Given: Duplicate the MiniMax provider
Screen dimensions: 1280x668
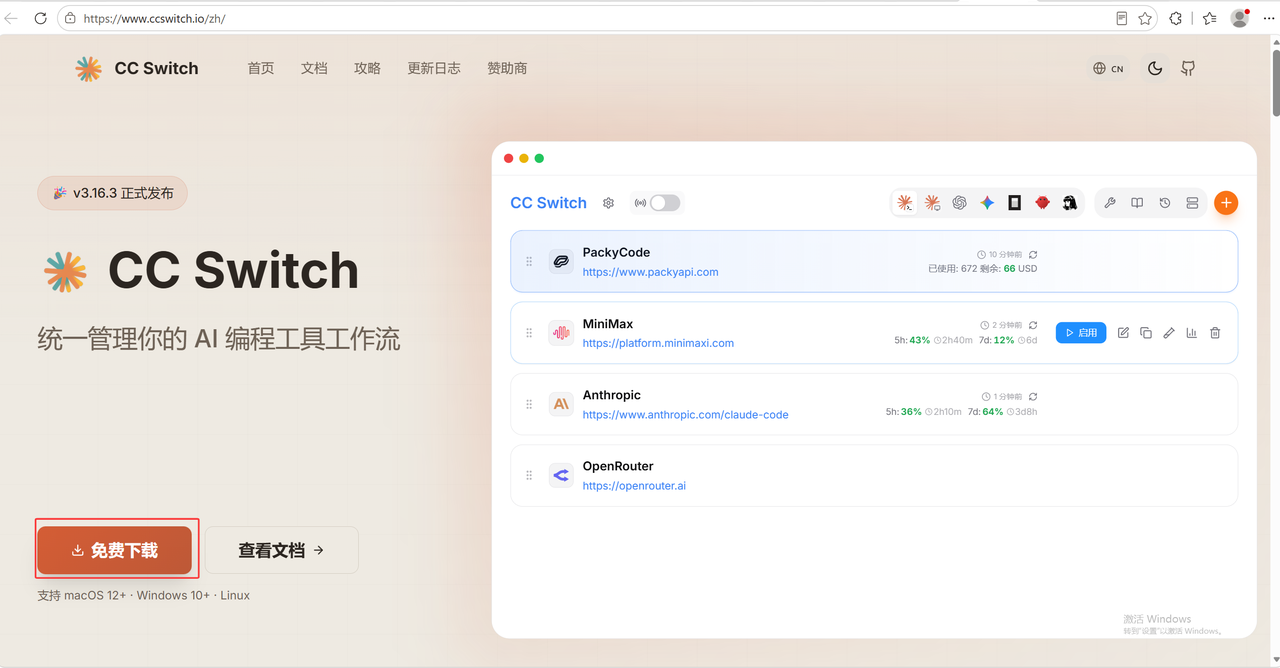Looking at the screenshot, I should pos(1146,333).
